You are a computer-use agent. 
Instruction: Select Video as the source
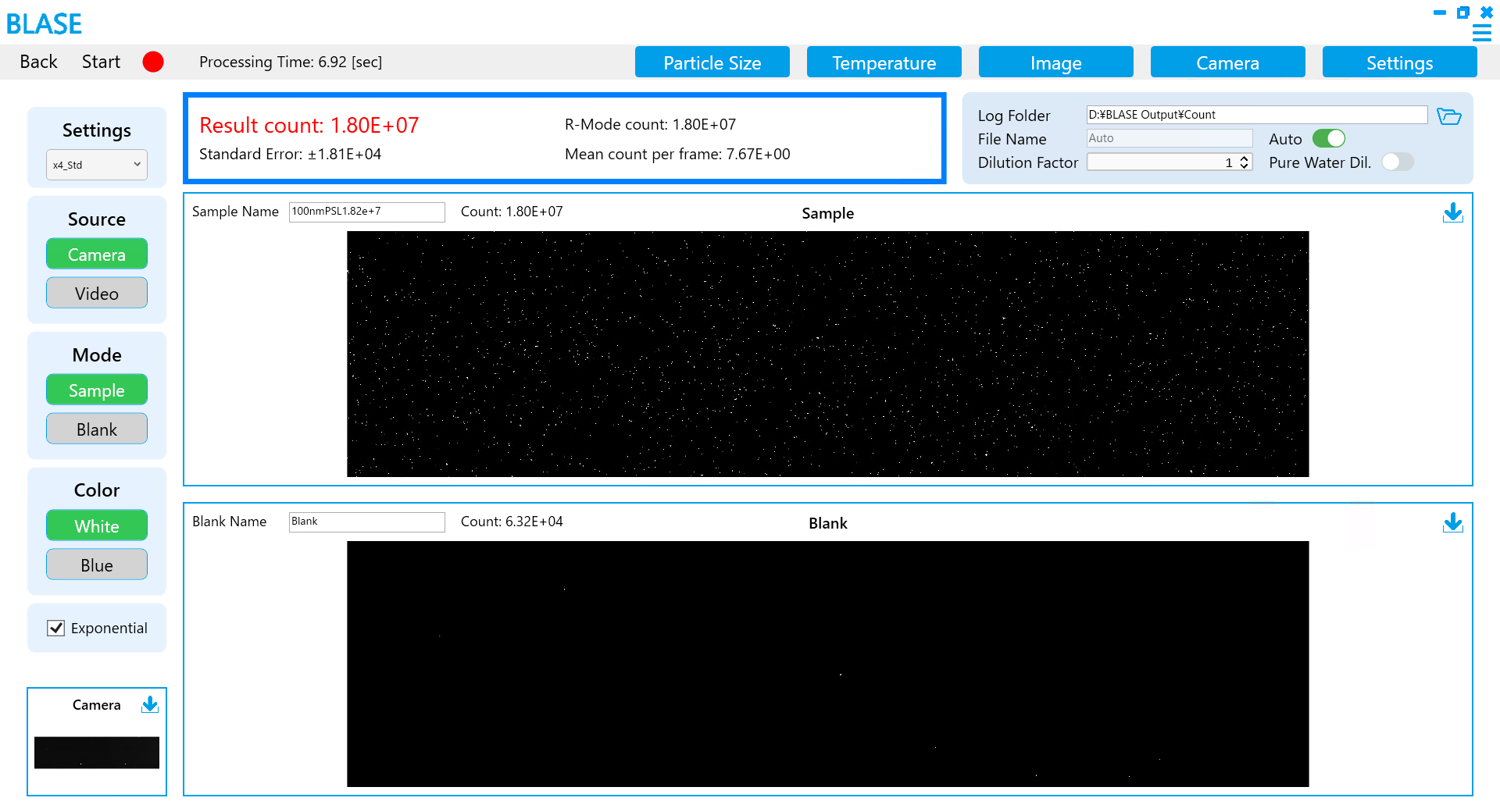click(x=97, y=294)
